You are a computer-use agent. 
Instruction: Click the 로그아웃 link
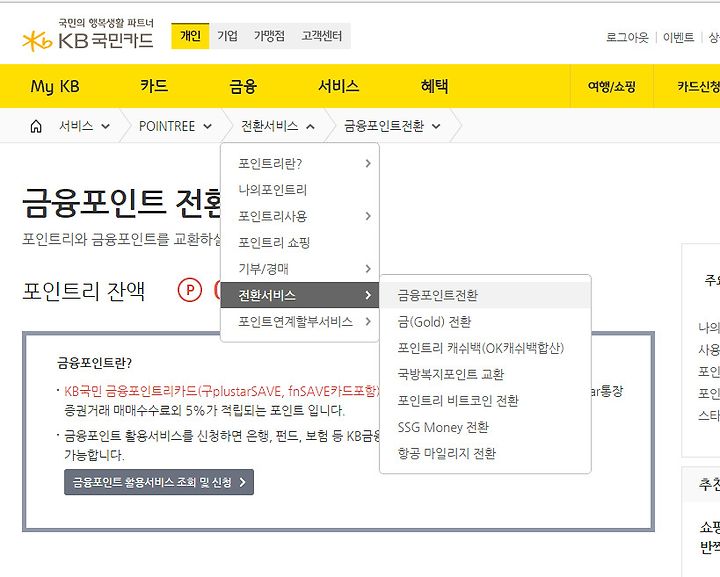[627, 37]
